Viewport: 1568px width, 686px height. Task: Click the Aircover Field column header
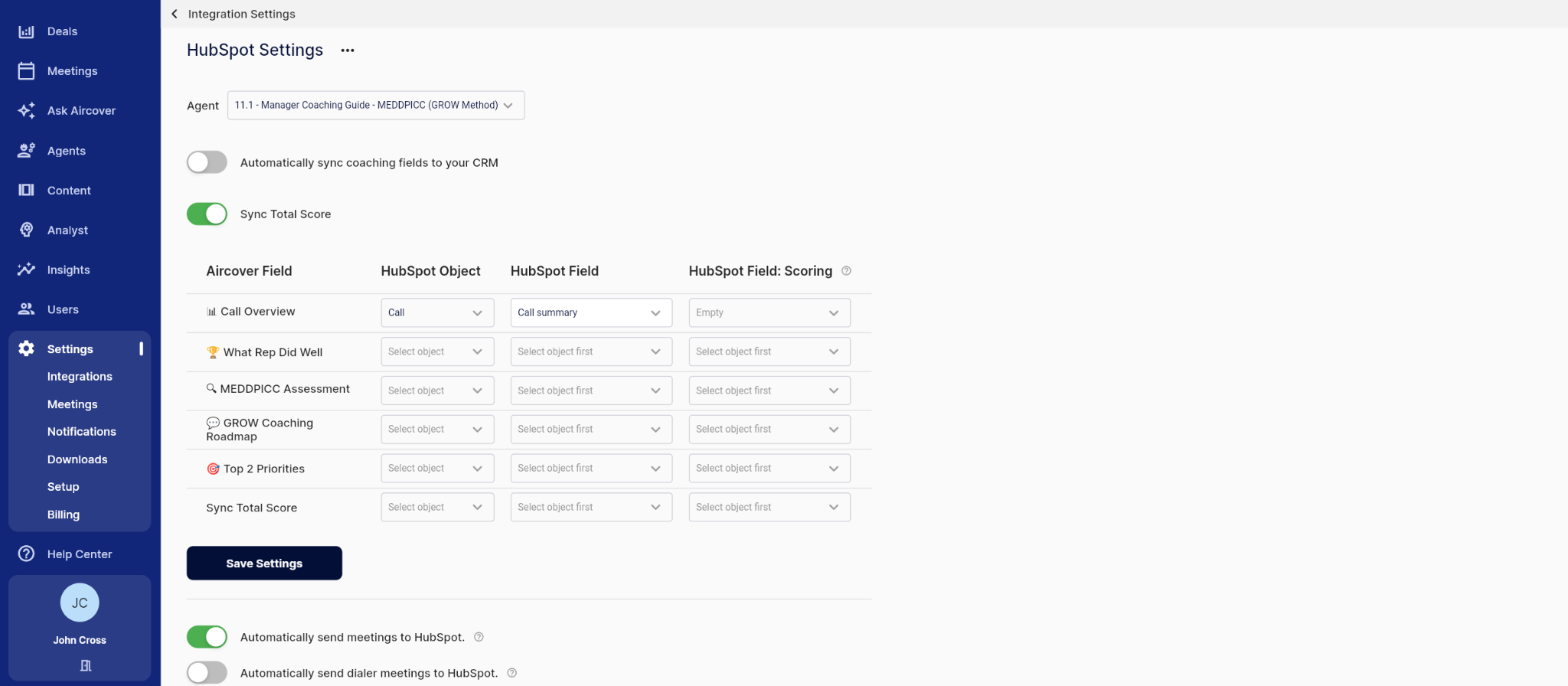click(249, 271)
